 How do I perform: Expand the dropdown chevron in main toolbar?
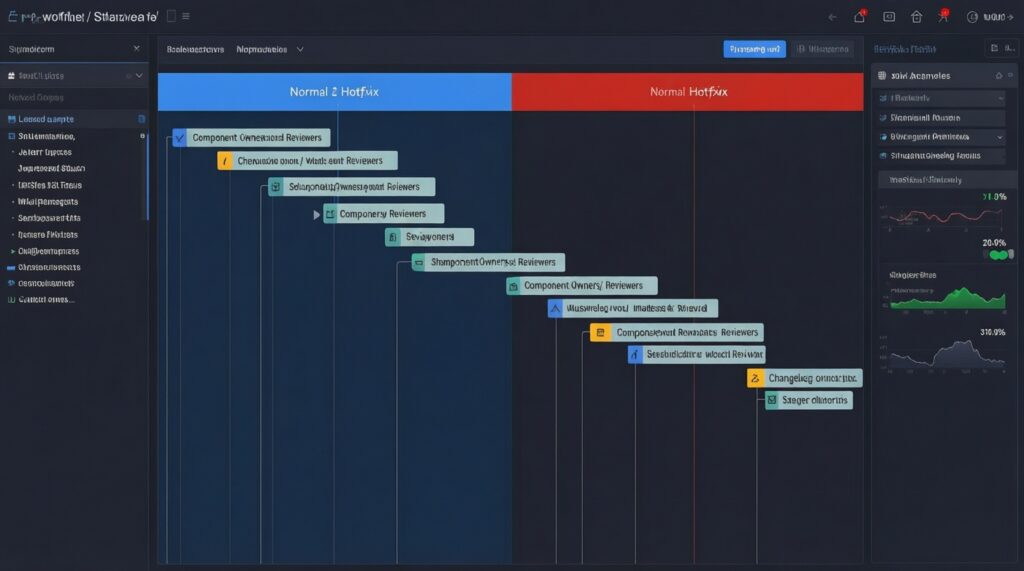[300, 49]
